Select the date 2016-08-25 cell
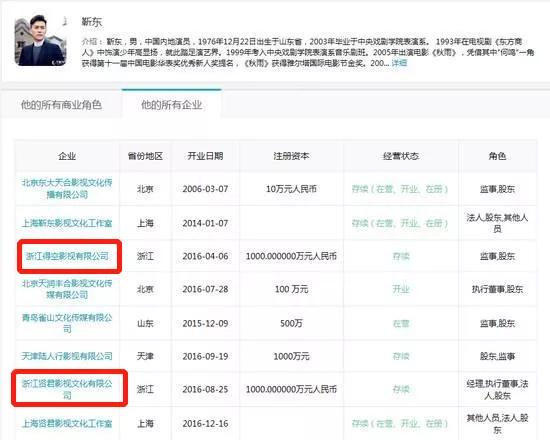550x440 pixels. pos(205,389)
